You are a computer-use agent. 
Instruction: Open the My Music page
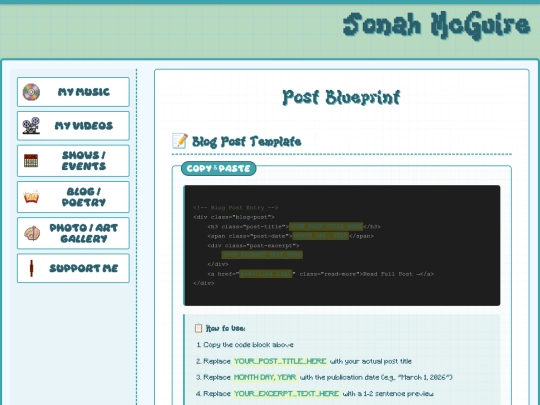pyautogui.click(x=73, y=92)
